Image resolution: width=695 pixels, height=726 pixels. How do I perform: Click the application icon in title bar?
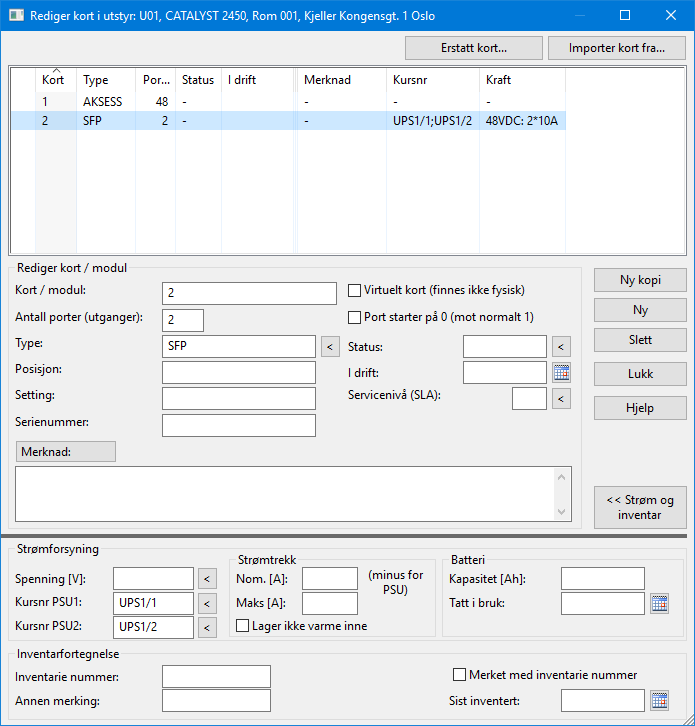(16, 16)
